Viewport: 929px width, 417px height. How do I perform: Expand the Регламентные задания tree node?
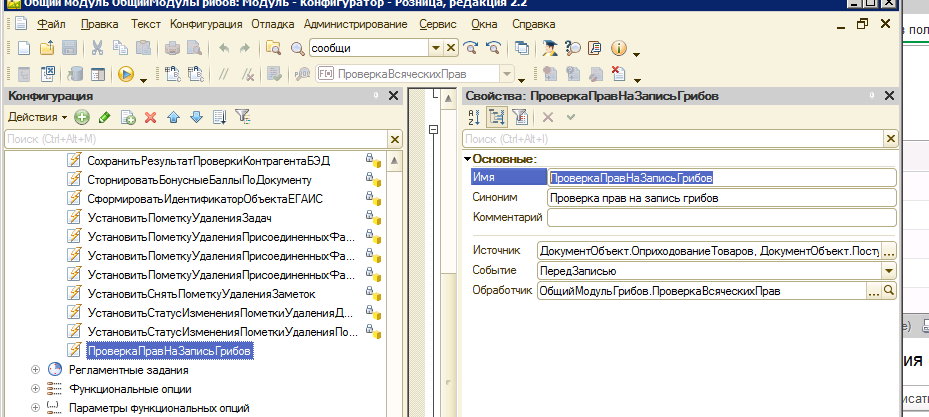click(35, 370)
